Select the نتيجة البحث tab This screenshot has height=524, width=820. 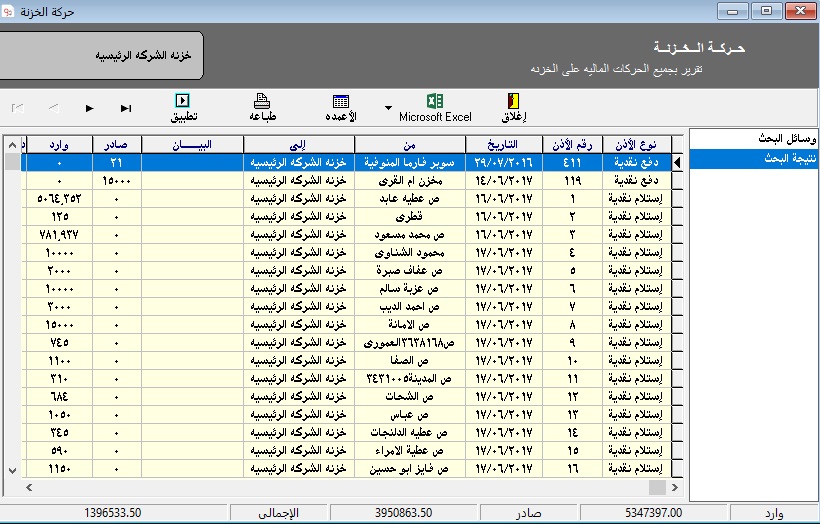(752, 158)
